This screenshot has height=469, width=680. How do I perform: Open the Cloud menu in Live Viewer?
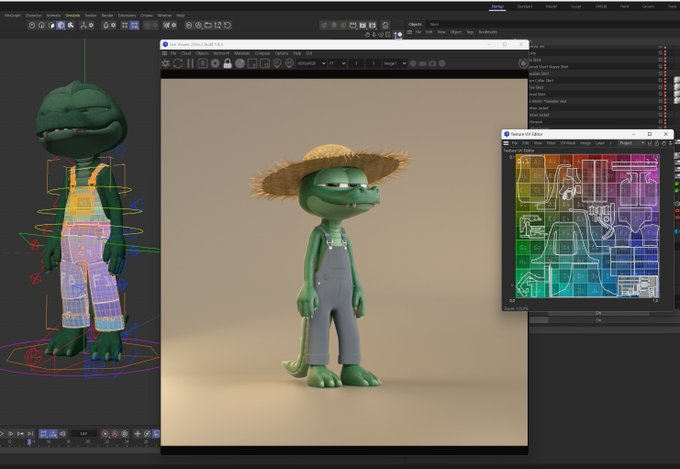pyautogui.click(x=186, y=53)
